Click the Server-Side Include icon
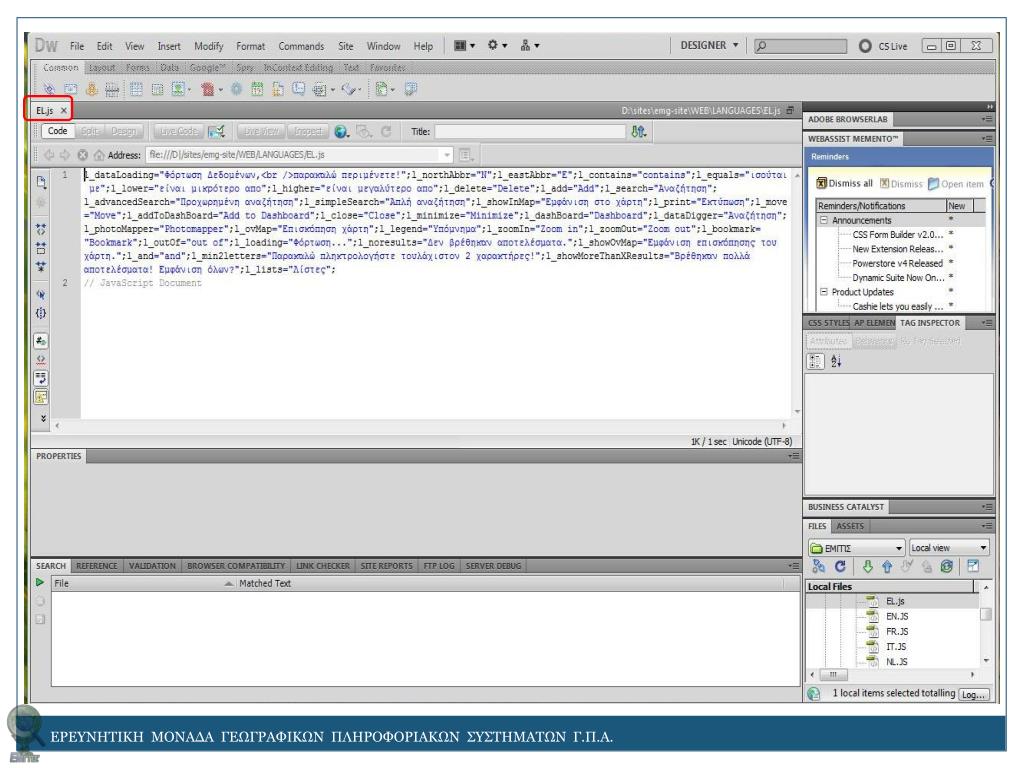1024x768 pixels. coord(278,89)
